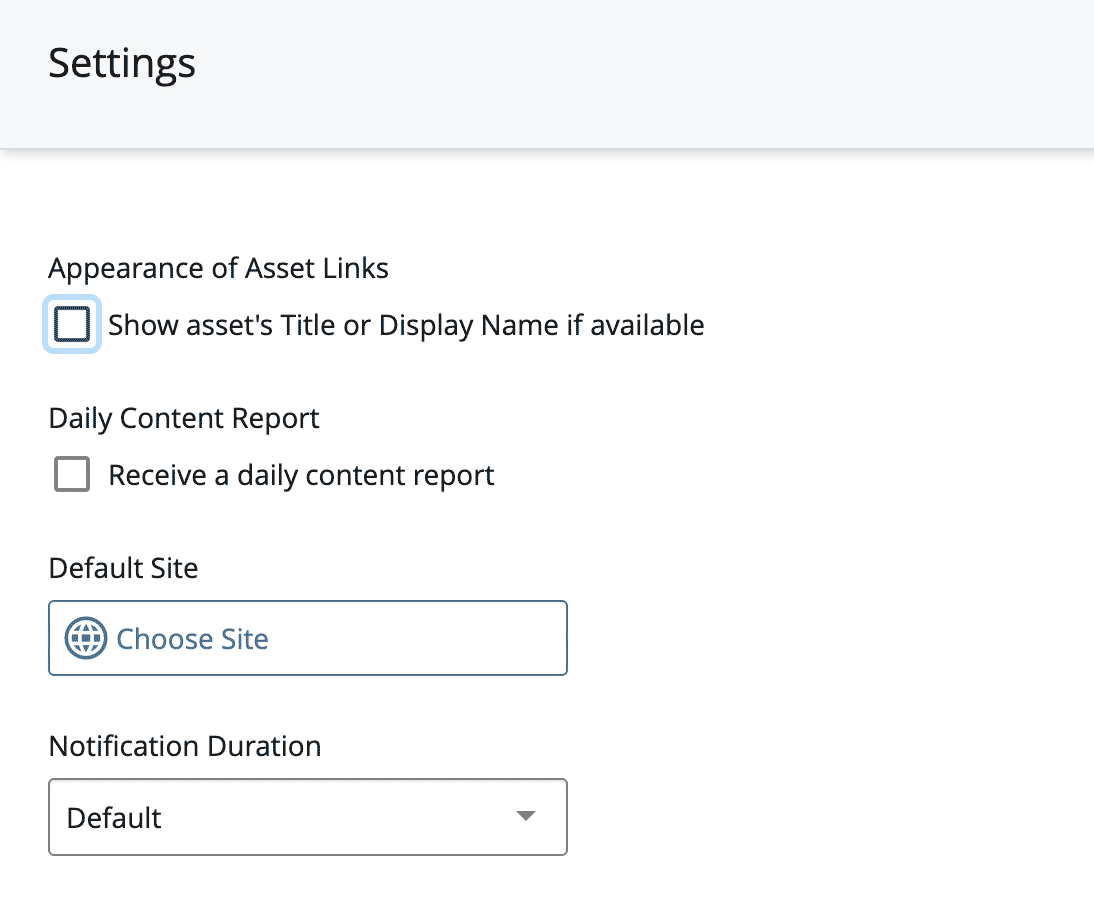Image resolution: width=1094 pixels, height=912 pixels.
Task: Click the daily content report checkbox label
Action: tap(300, 474)
